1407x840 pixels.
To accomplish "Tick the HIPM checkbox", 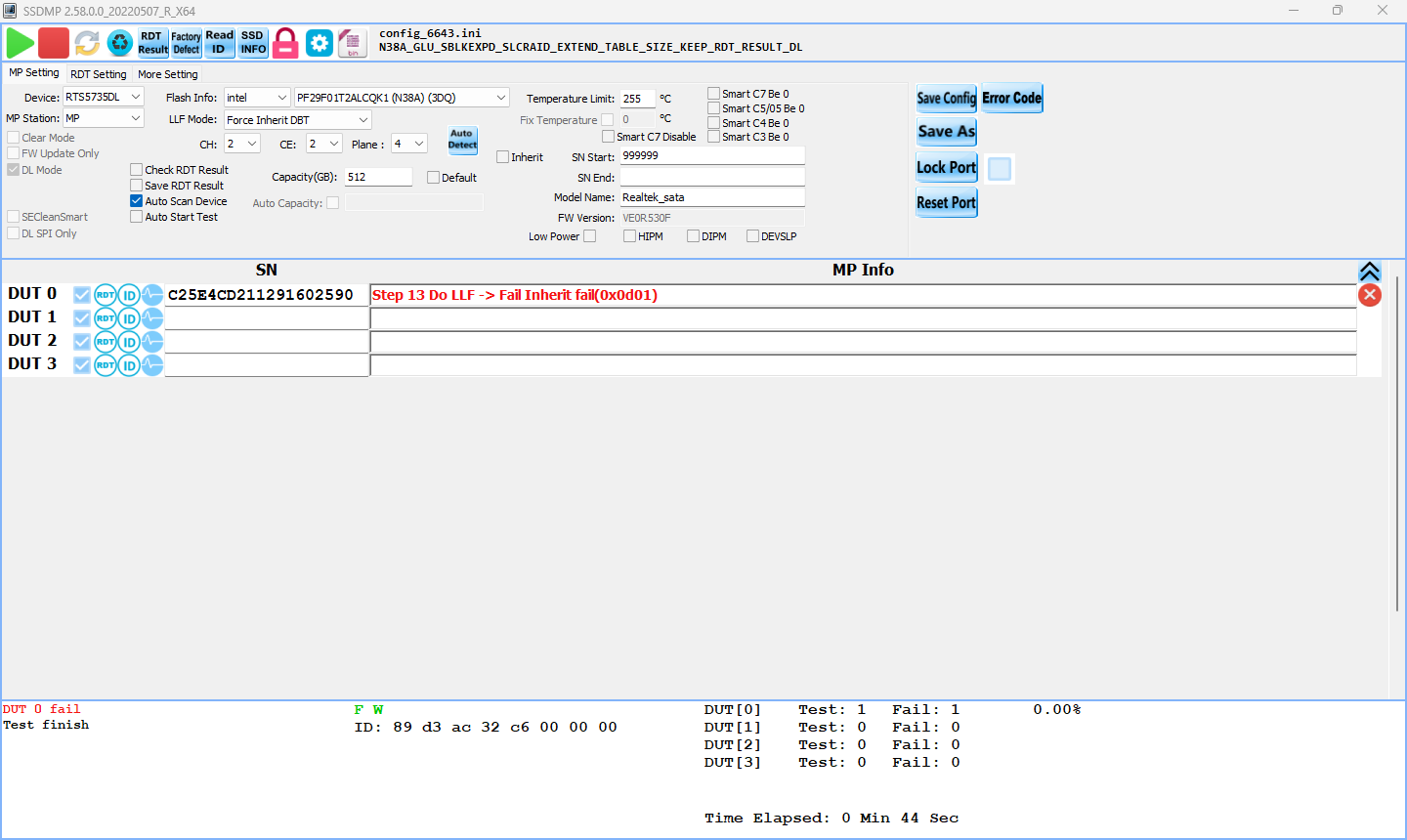I will tap(630, 236).
